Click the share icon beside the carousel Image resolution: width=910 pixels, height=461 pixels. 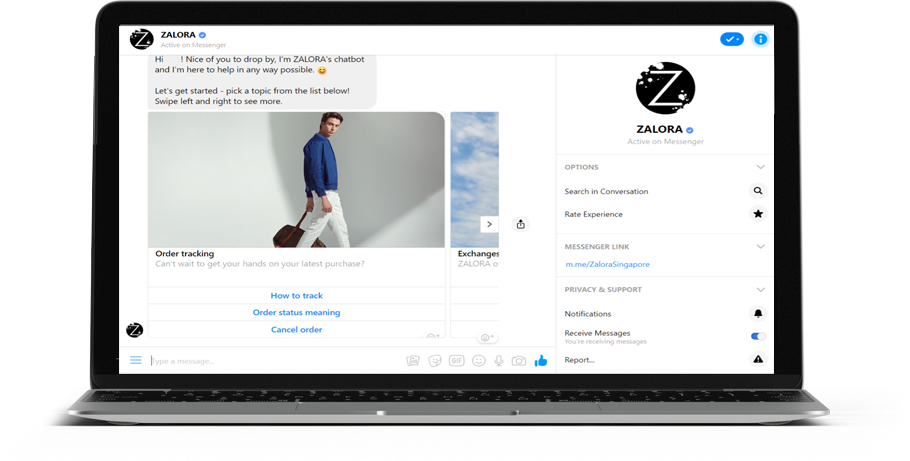pos(521,224)
